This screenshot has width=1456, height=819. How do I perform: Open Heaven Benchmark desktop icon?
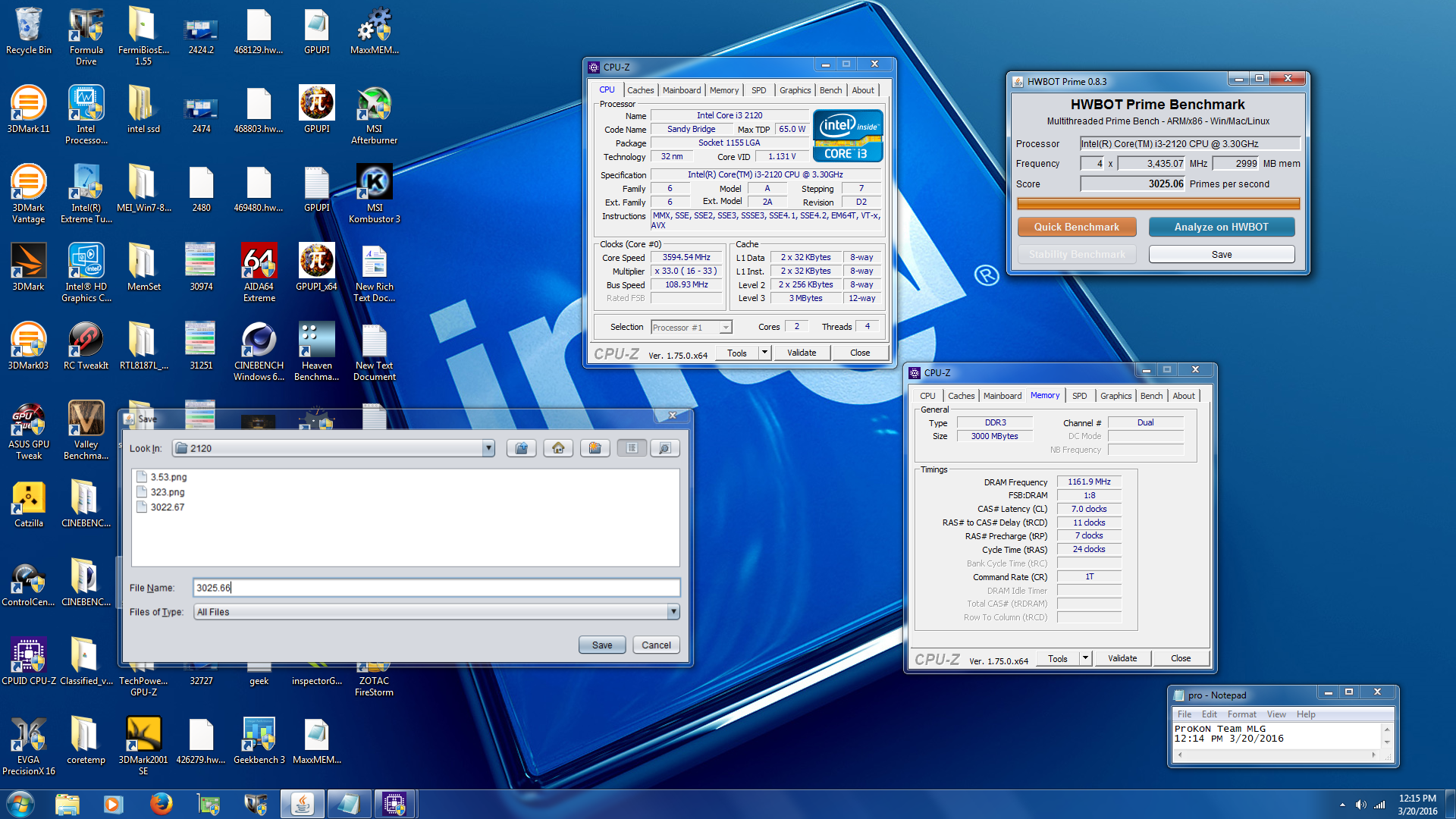[x=317, y=353]
